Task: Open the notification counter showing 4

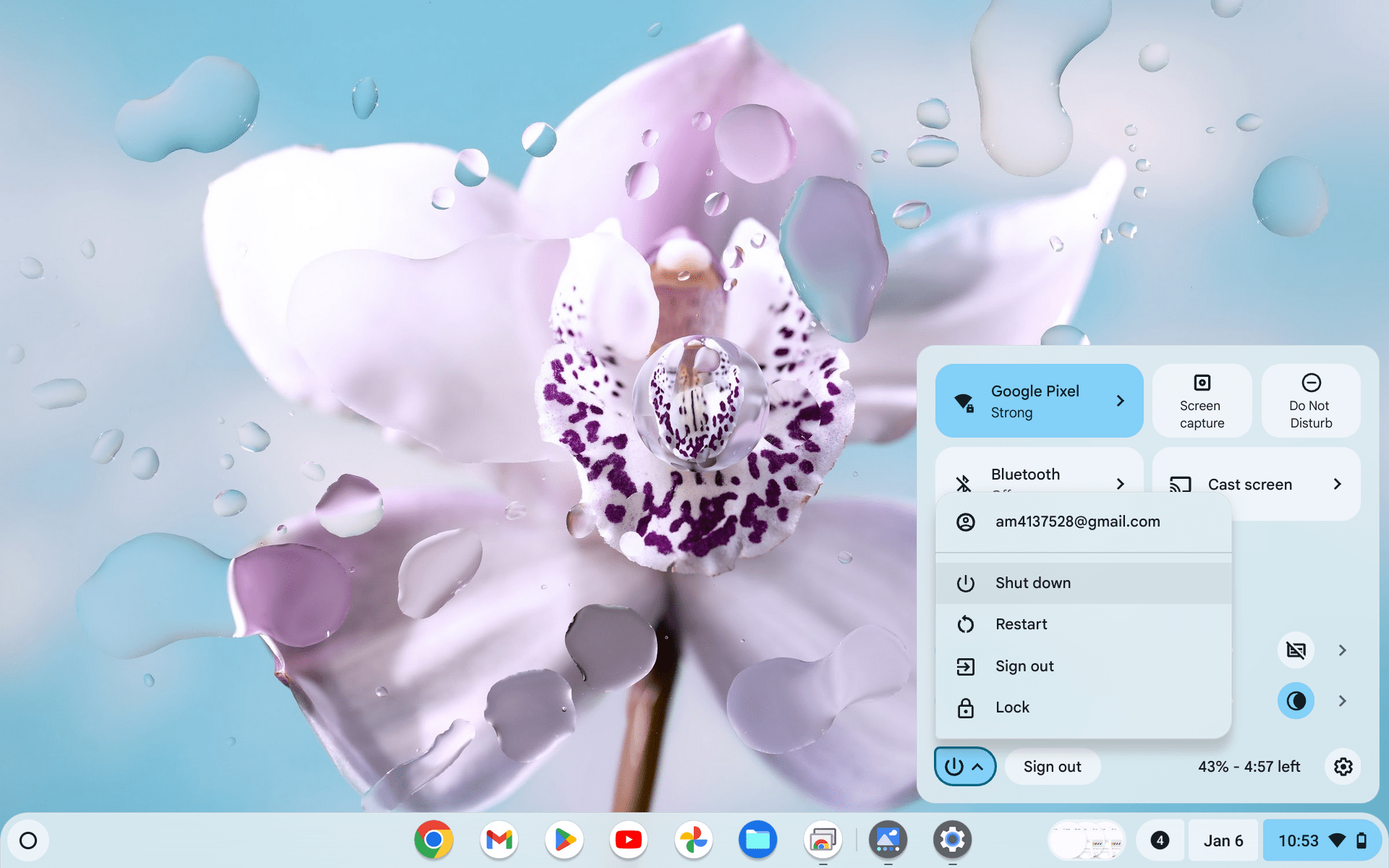Action: 1160,840
